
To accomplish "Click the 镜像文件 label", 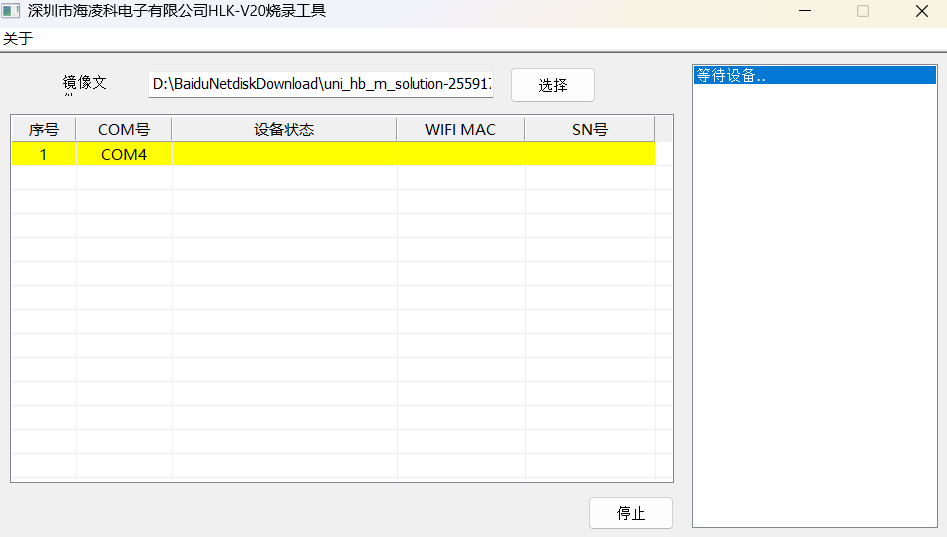I will pos(85,83).
